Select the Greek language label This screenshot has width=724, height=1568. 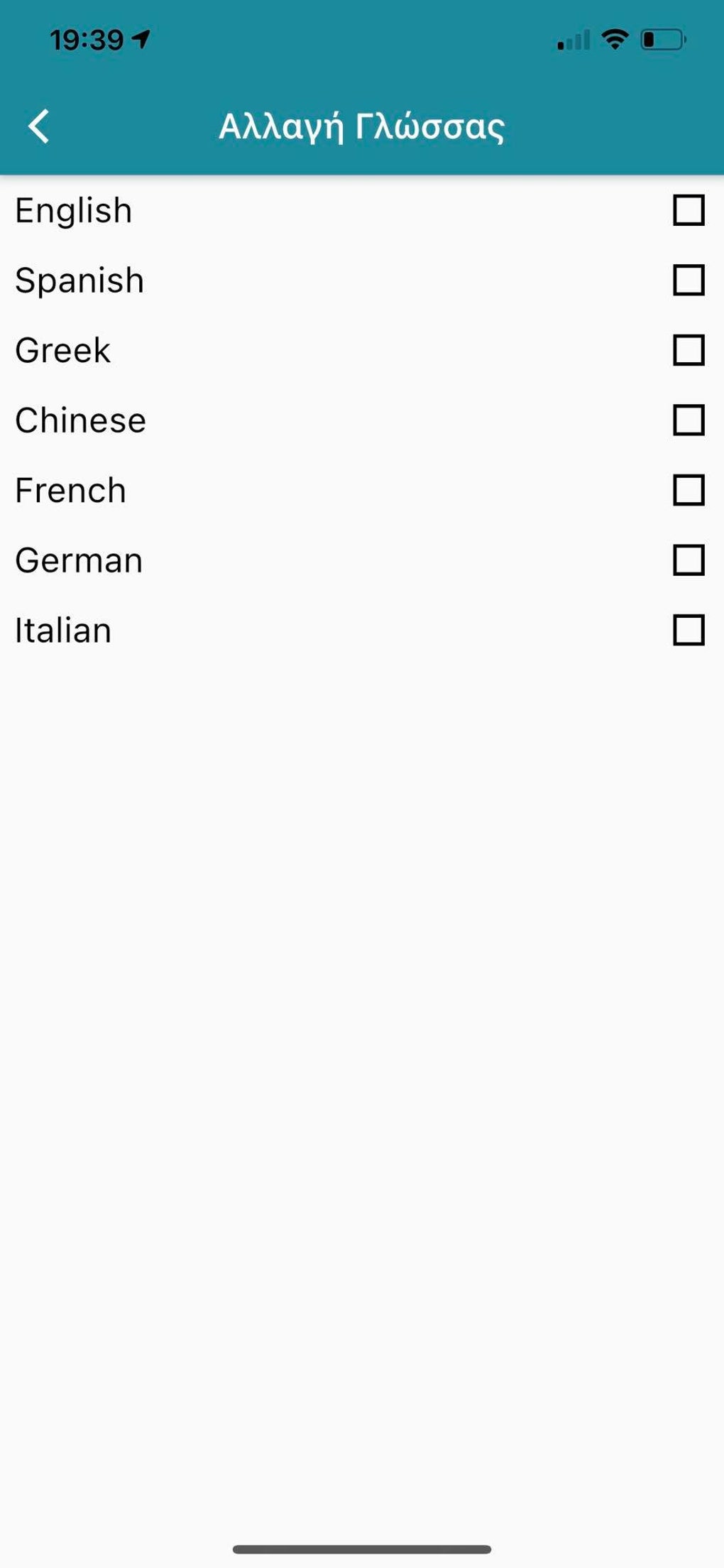point(63,350)
